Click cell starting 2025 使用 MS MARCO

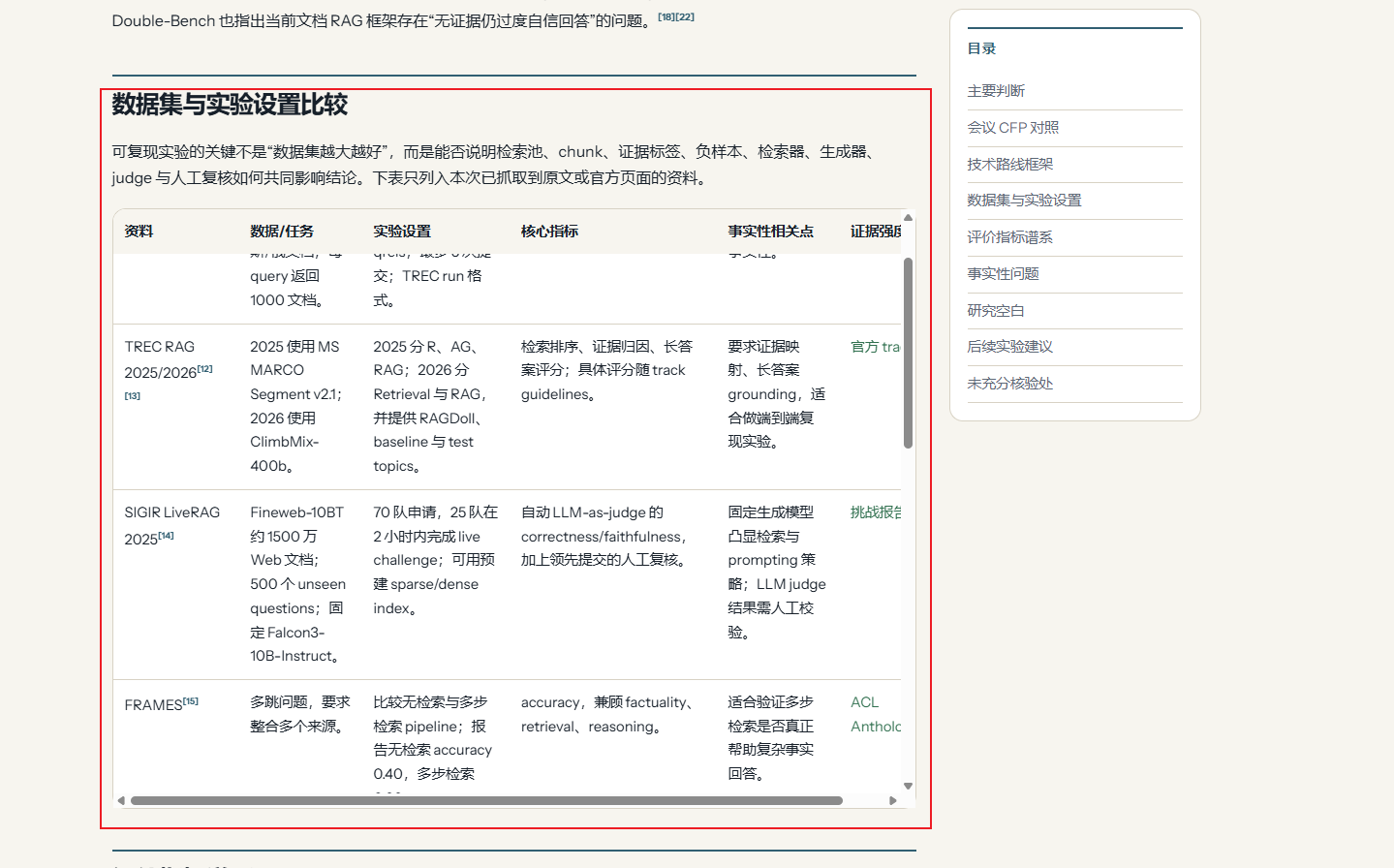click(x=296, y=406)
